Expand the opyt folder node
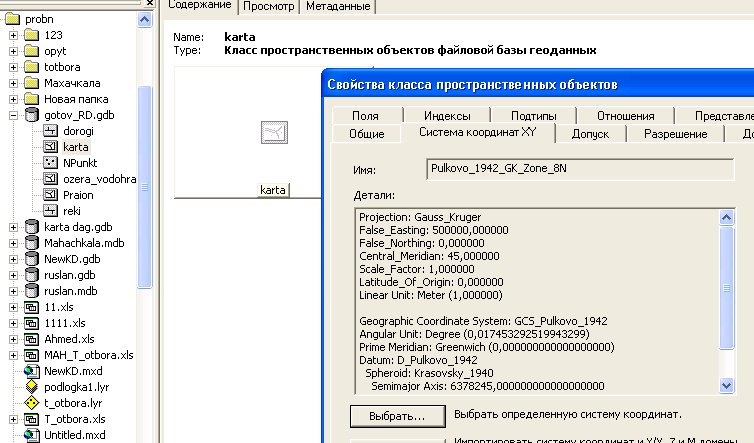 click(13, 51)
